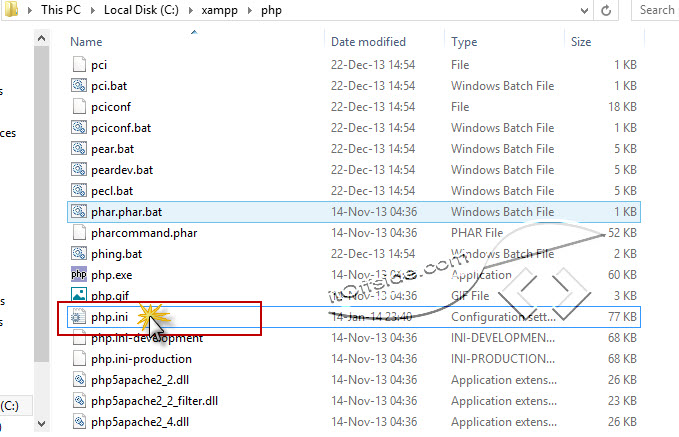Select the peardev.bat file name
The image size is (679, 437).
pyautogui.click(x=122, y=170)
